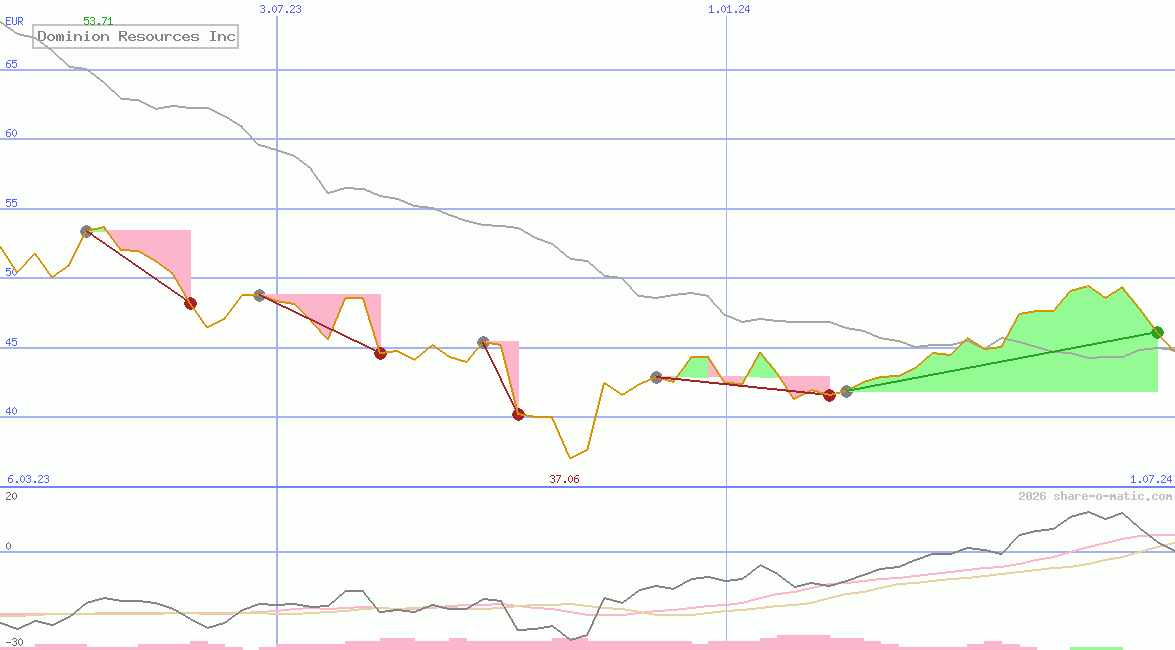This screenshot has height=650, width=1175.
Task: Click the 53.71 high value label
Action: [x=95, y=18]
